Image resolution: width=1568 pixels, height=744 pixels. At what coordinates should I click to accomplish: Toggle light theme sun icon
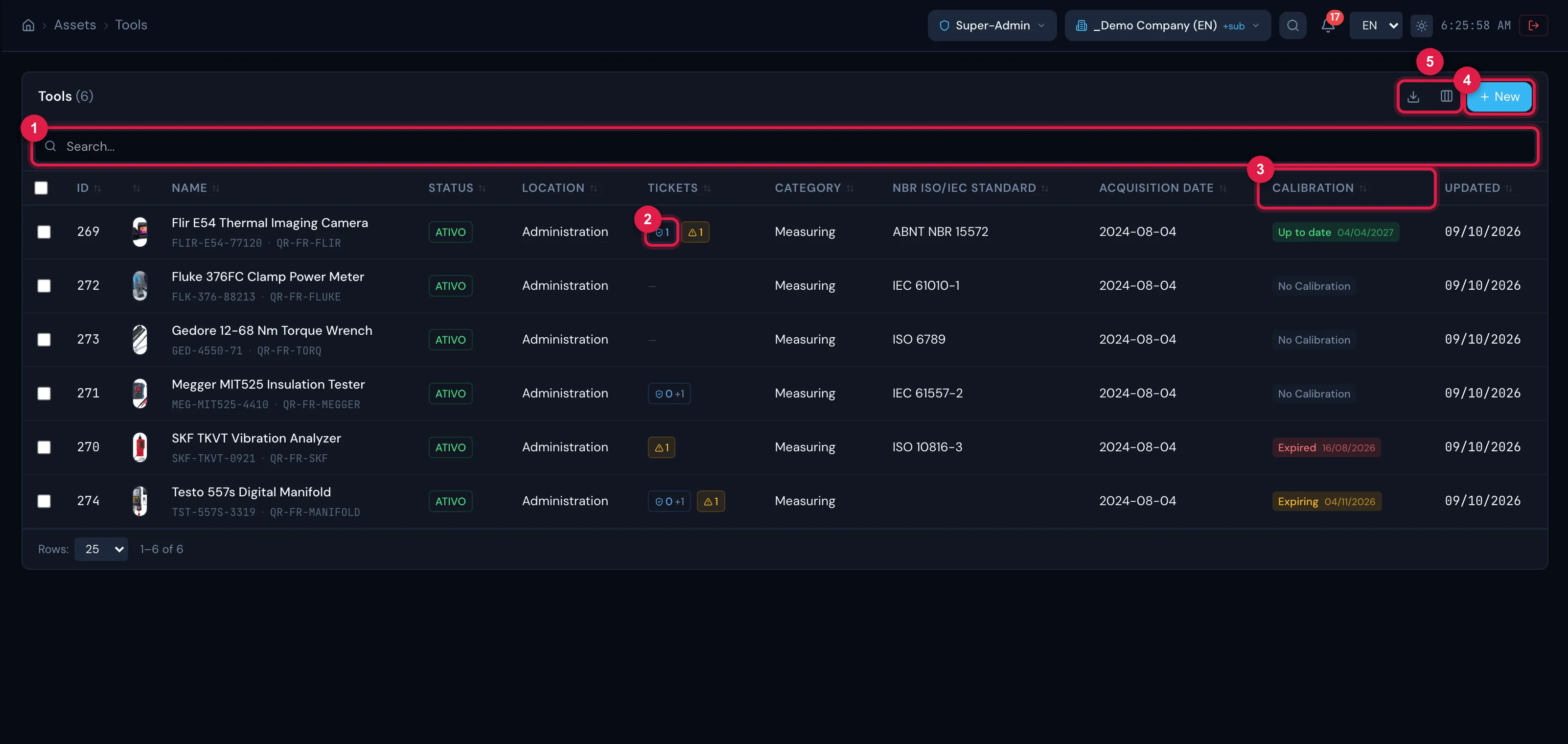coord(1421,25)
